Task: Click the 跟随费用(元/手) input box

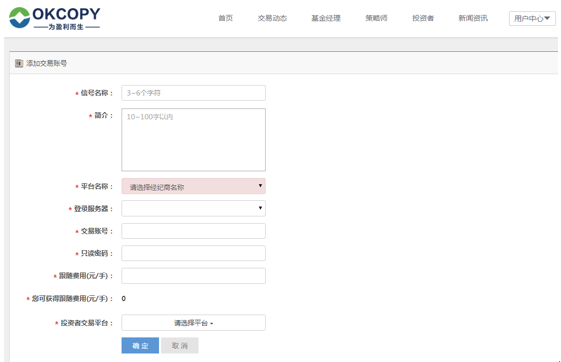Action: pyautogui.click(x=194, y=276)
